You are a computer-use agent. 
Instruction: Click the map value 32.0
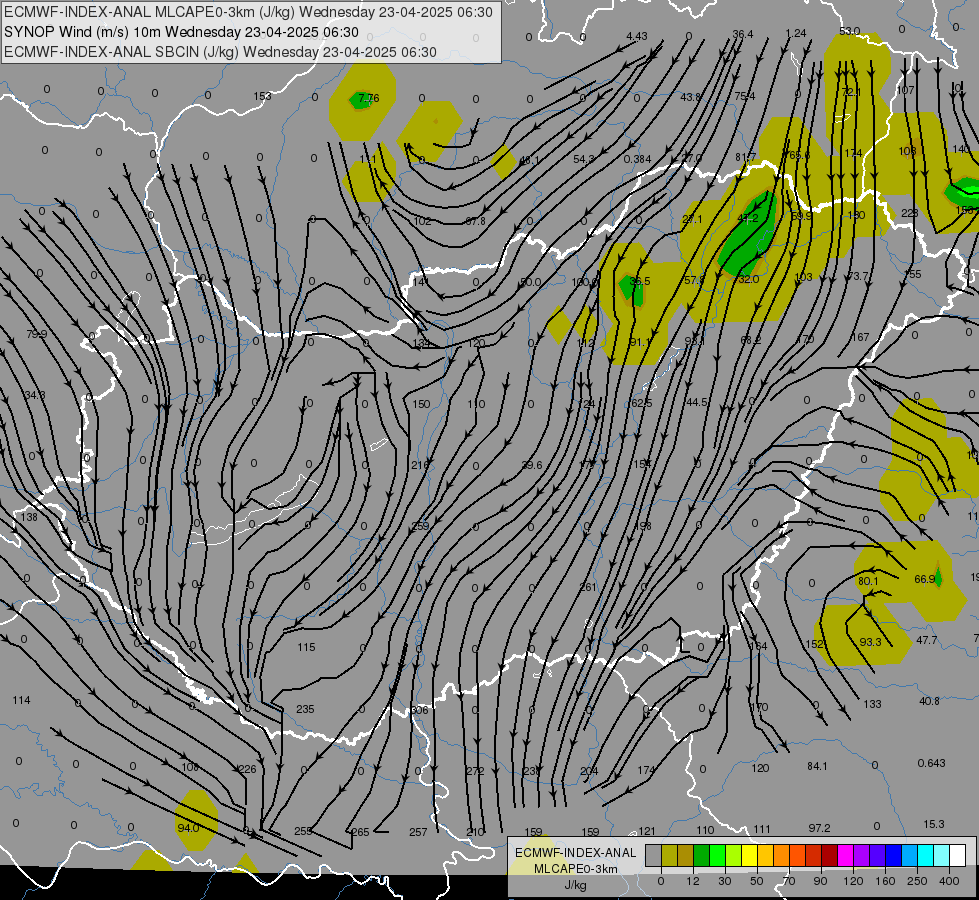[748, 279]
